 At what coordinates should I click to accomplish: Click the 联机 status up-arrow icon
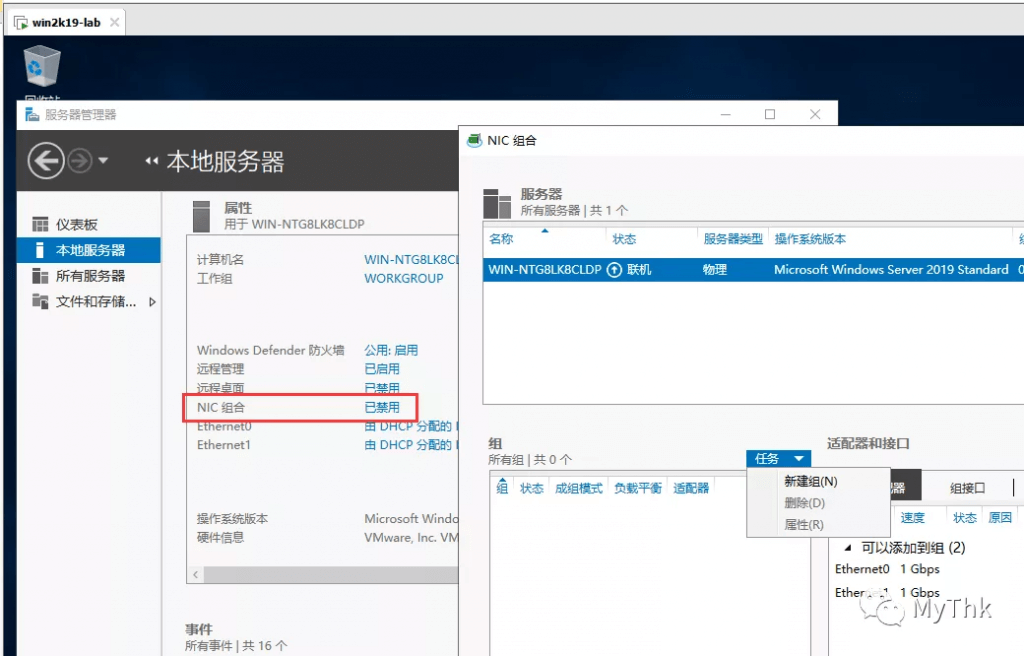[x=614, y=270]
